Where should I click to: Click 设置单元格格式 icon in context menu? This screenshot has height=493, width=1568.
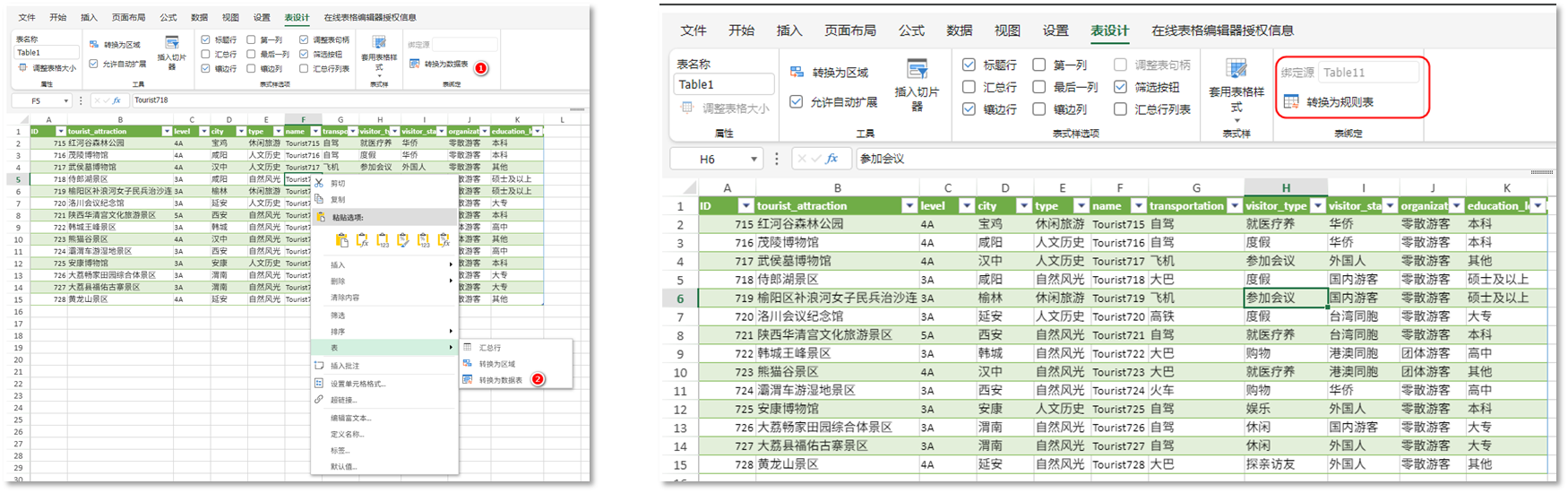point(319,383)
